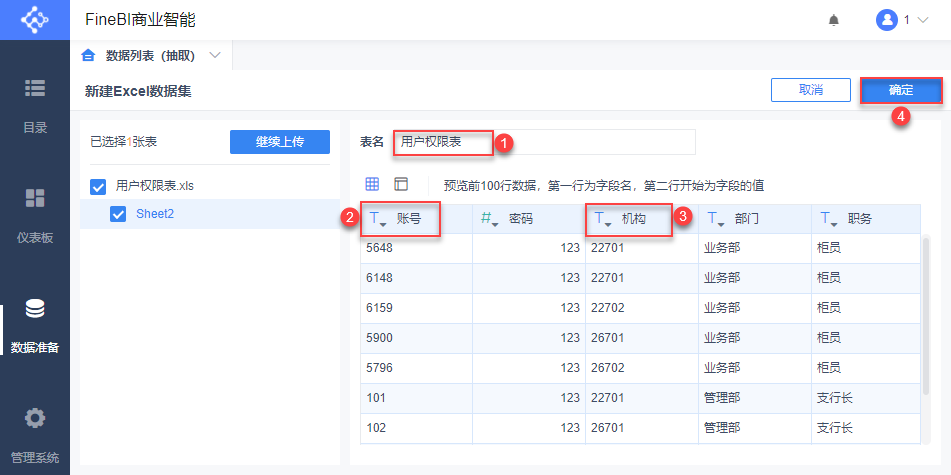This screenshot has height=475, width=951.
Task: Switch to grid data preview view
Action: pyautogui.click(x=372, y=184)
